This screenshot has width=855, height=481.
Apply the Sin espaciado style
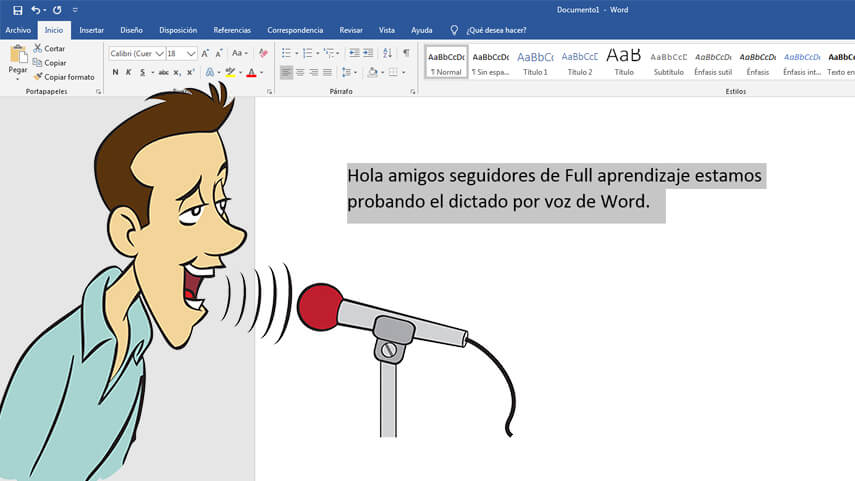[x=491, y=62]
